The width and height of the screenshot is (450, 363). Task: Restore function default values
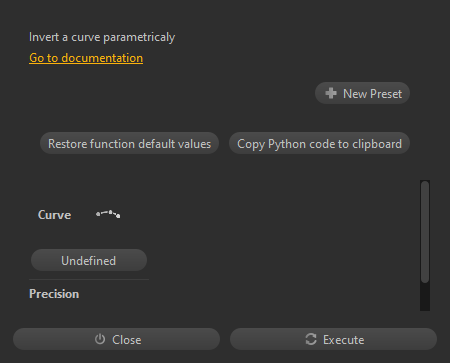click(129, 143)
